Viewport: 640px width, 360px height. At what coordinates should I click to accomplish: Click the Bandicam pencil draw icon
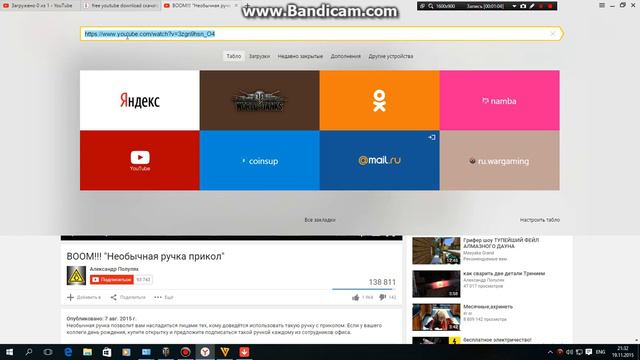coord(532,6)
